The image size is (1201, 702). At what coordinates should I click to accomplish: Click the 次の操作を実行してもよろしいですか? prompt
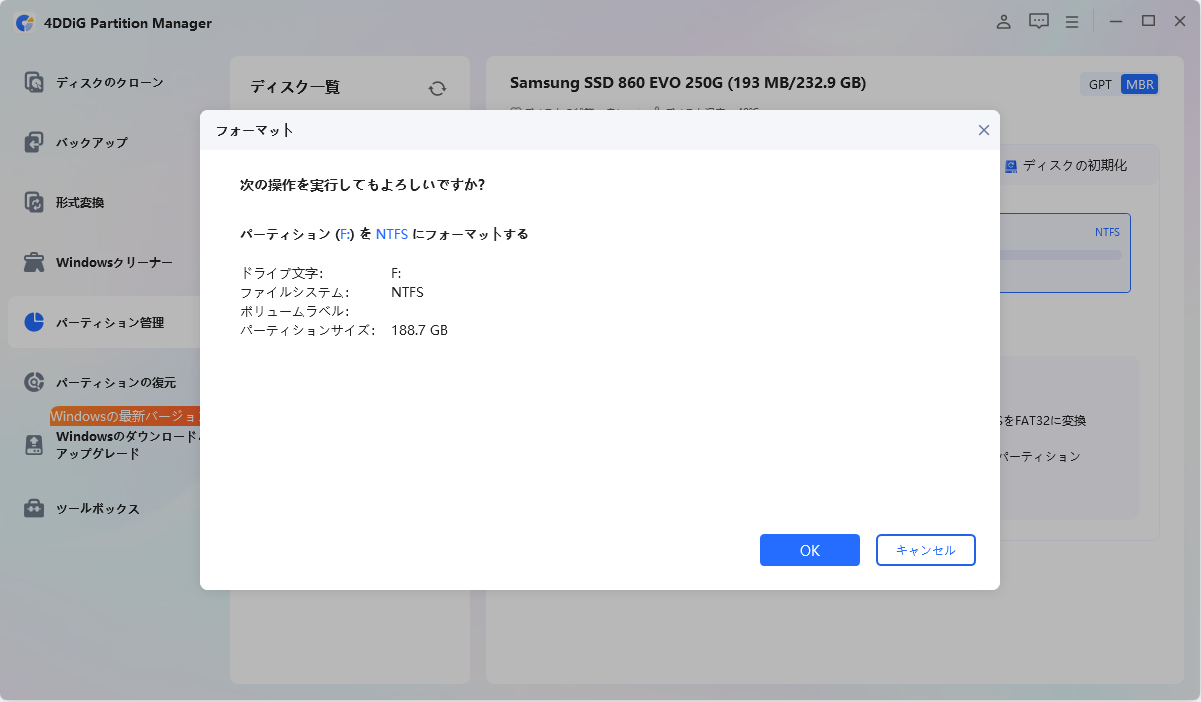click(x=363, y=185)
